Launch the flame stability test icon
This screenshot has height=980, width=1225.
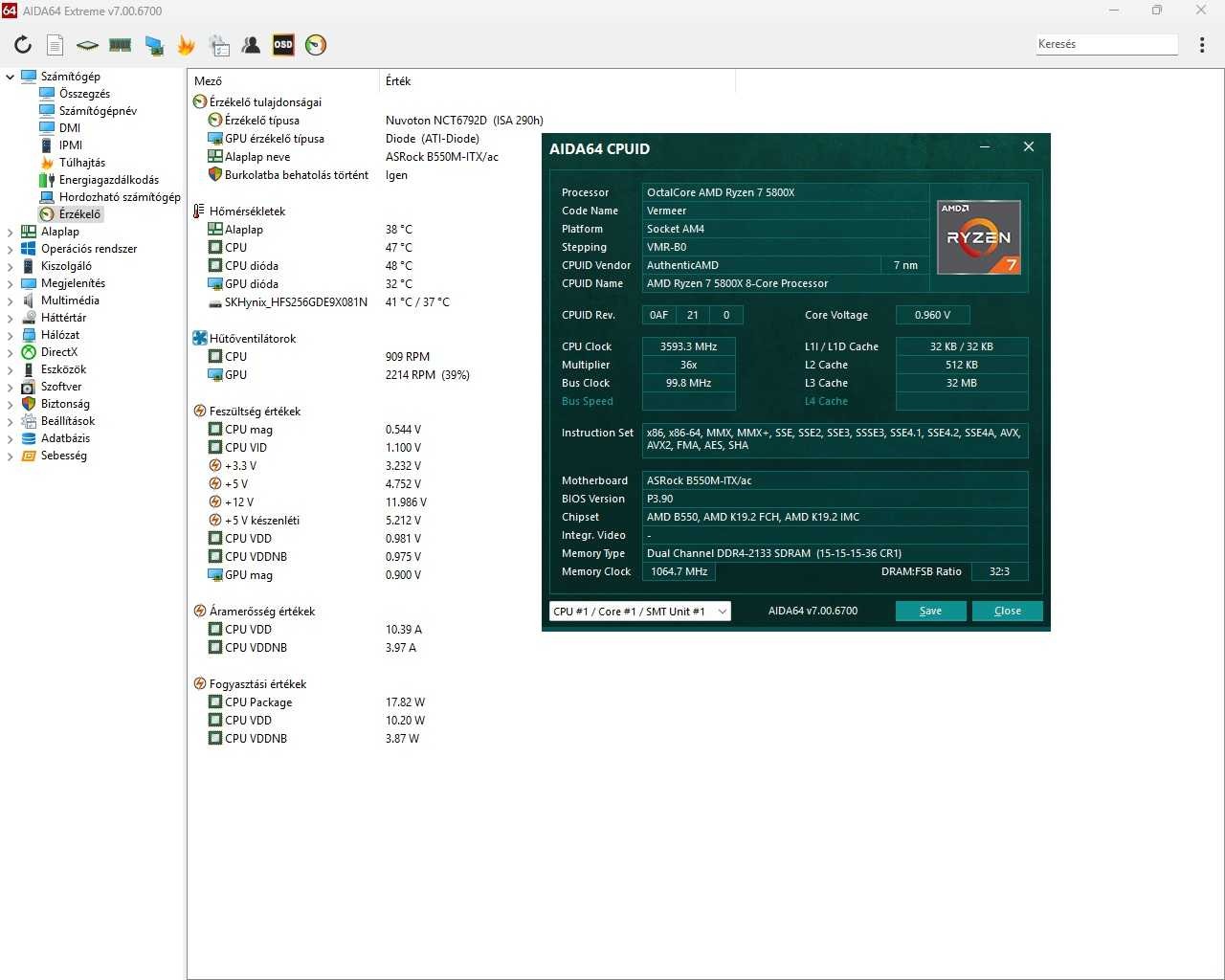tap(186, 44)
